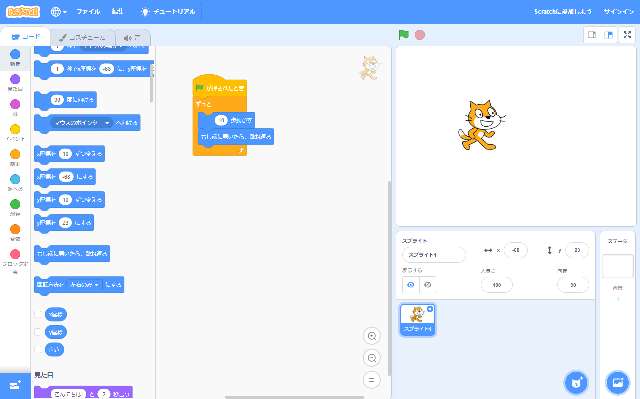Hide the sprite with crossed eye icon
640x399 pixels.
coord(427,285)
